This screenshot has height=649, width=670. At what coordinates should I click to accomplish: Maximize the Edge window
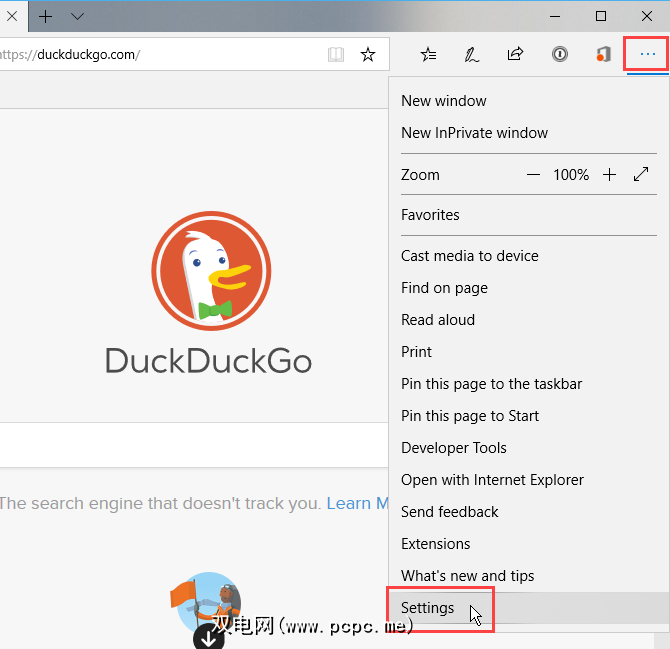pos(601,16)
